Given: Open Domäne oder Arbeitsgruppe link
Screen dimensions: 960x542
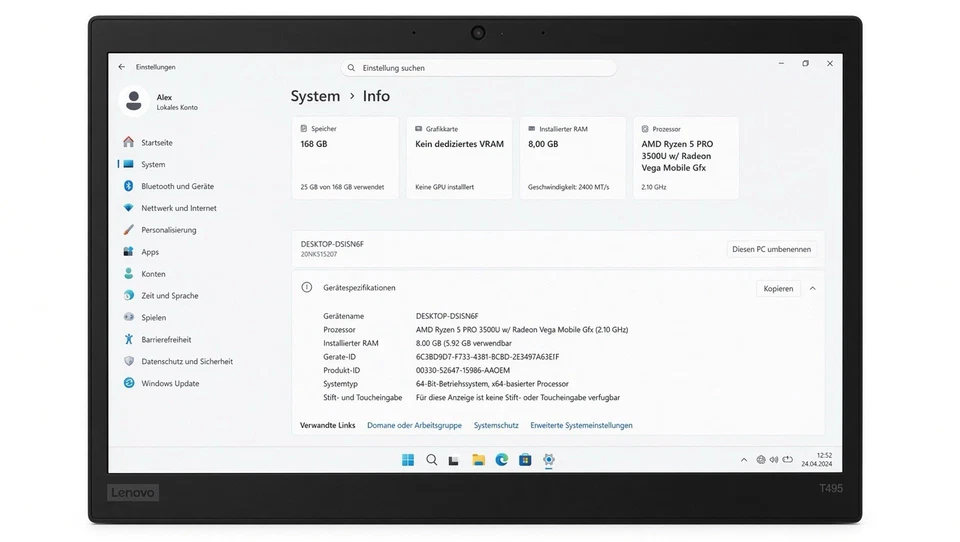Looking at the screenshot, I should pos(414,425).
